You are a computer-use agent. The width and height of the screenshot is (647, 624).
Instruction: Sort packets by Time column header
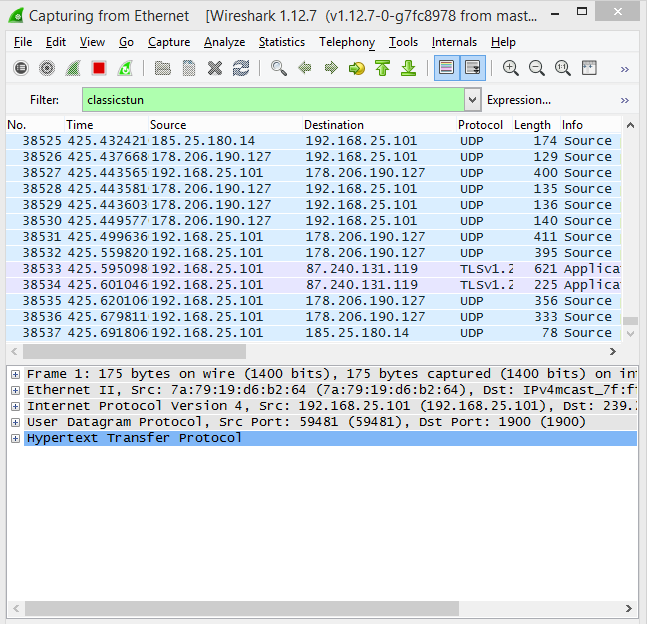106,125
